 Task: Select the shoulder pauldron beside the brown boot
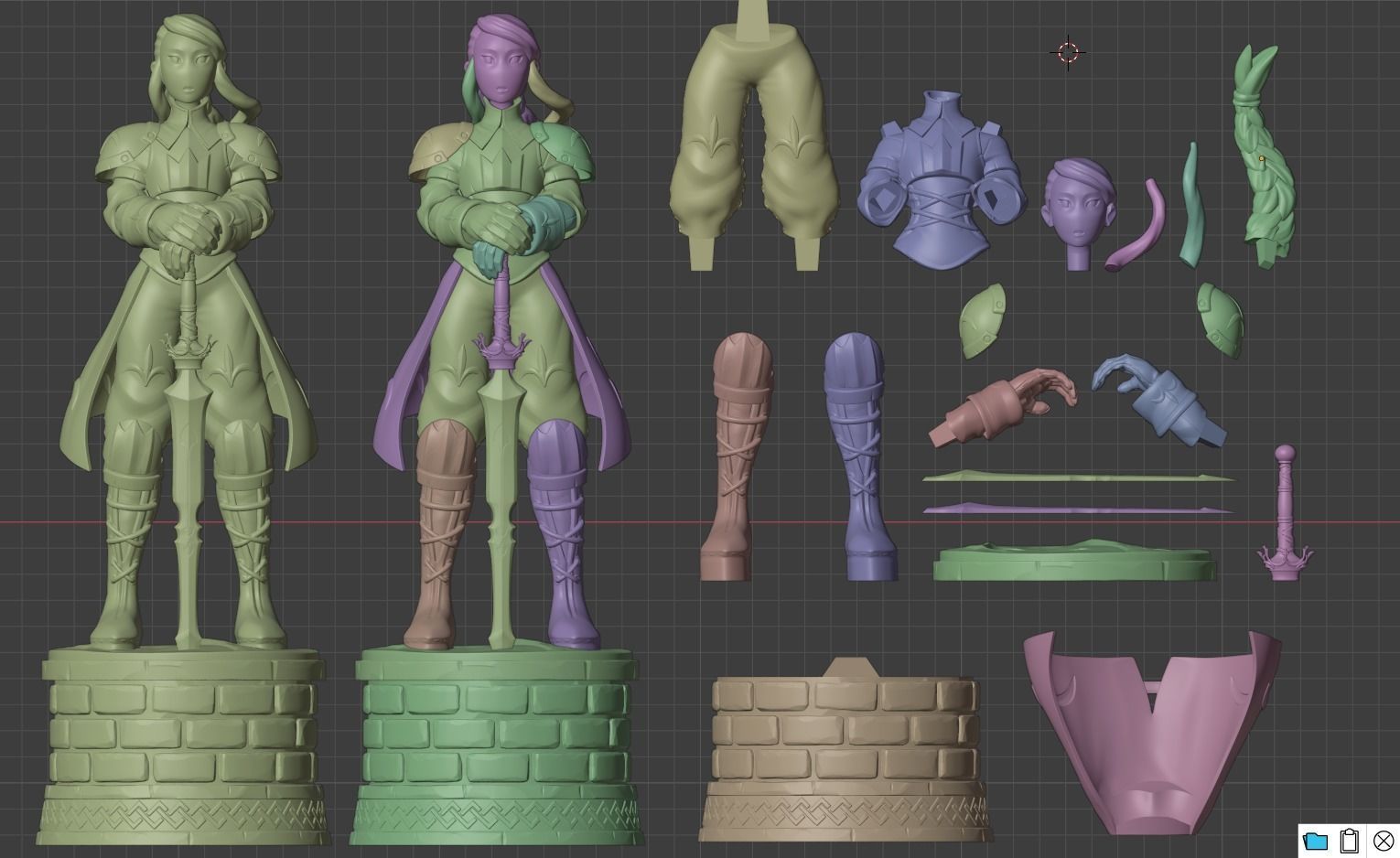pos(982,320)
